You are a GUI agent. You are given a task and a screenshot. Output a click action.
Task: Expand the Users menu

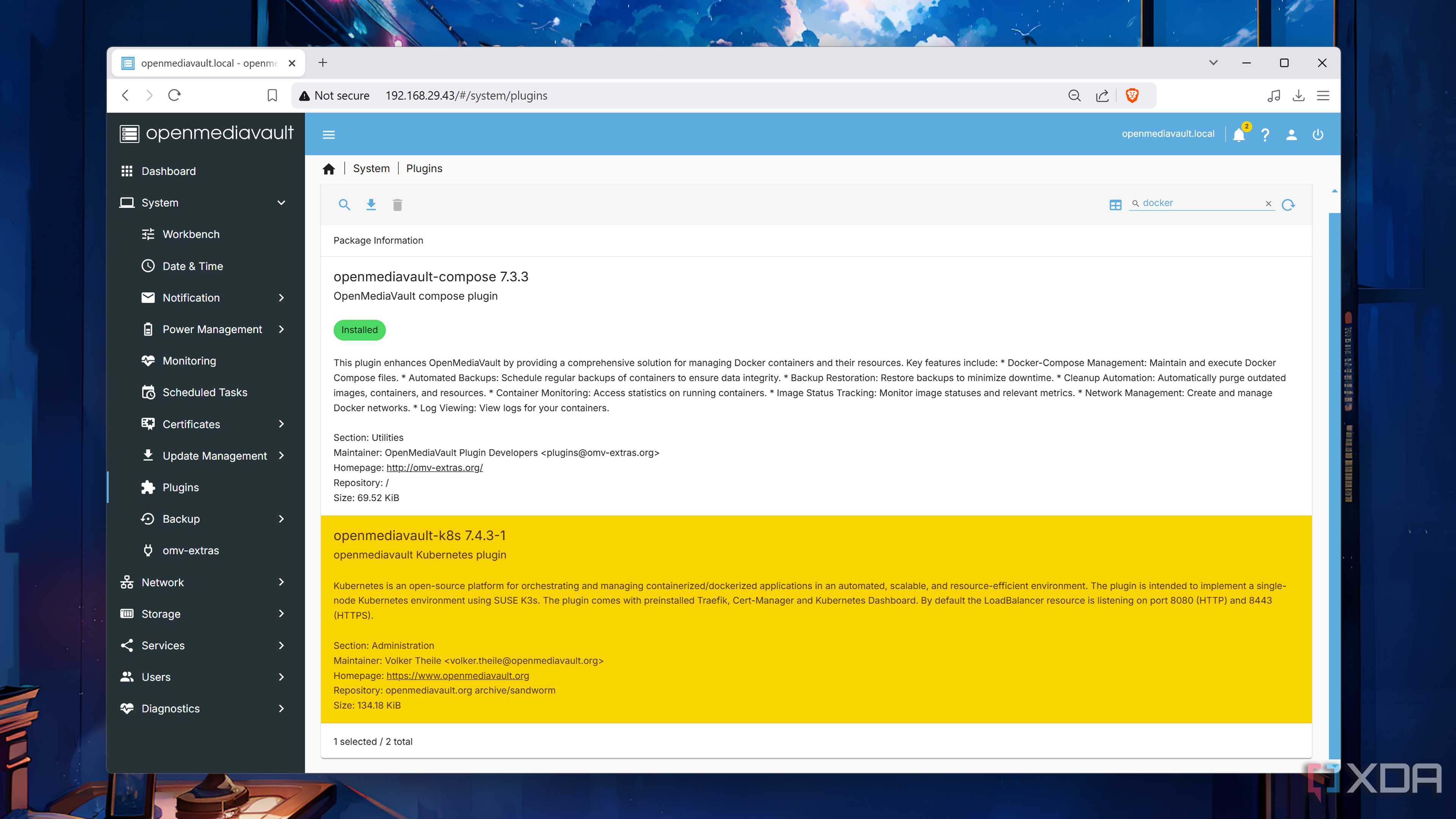206,677
